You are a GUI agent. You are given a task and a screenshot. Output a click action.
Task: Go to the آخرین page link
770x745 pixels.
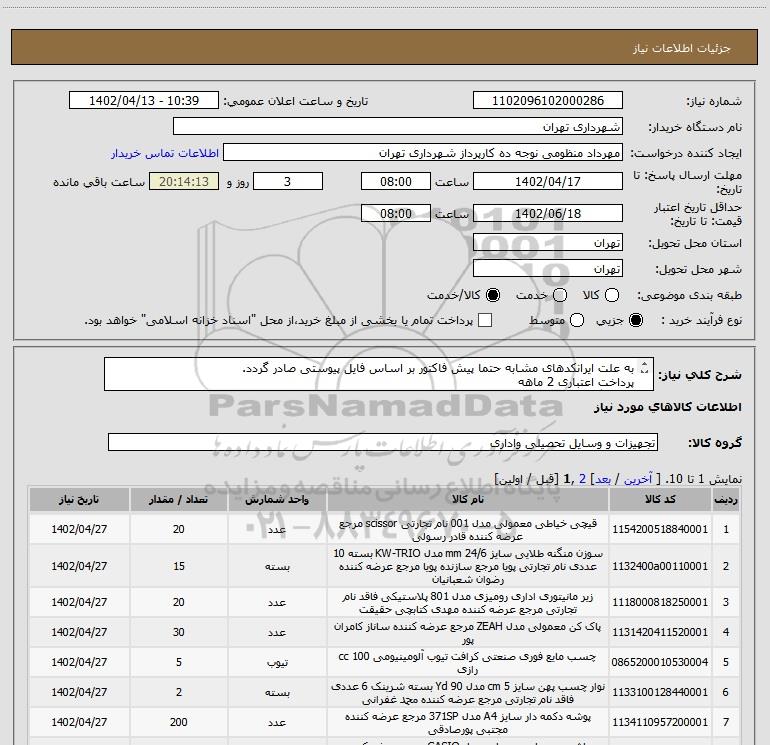pyautogui.click(x=638, y=479)
